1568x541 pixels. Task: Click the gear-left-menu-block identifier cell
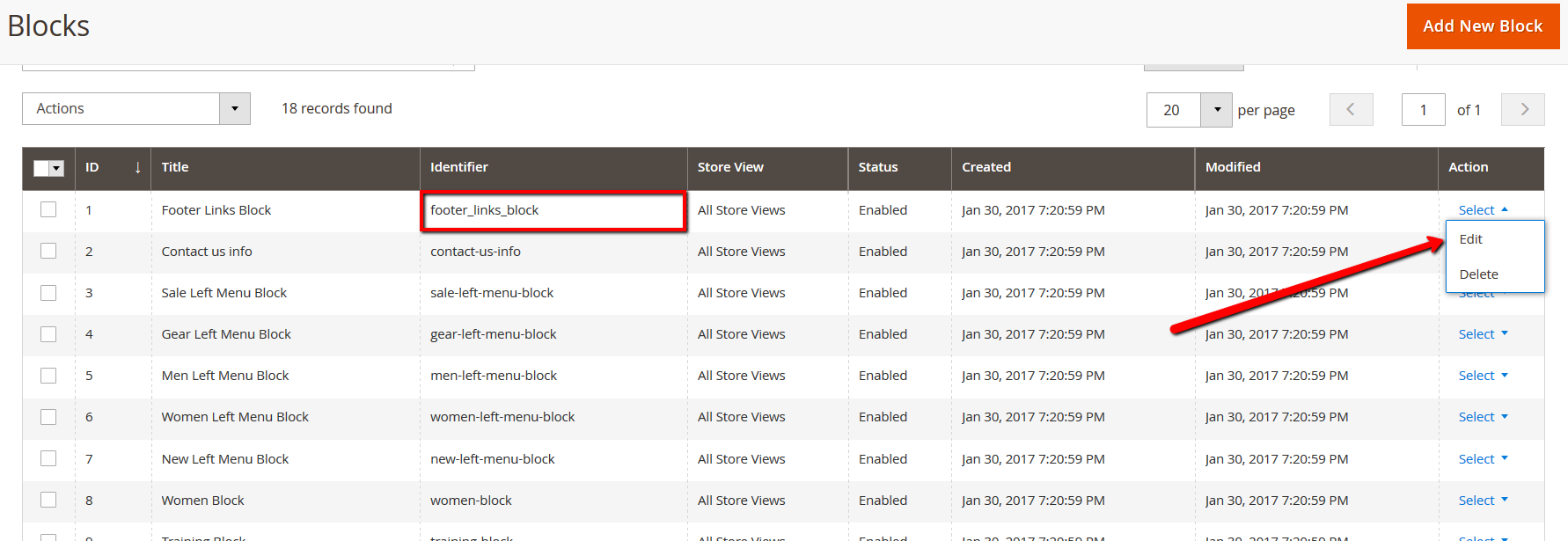point(553,334)
